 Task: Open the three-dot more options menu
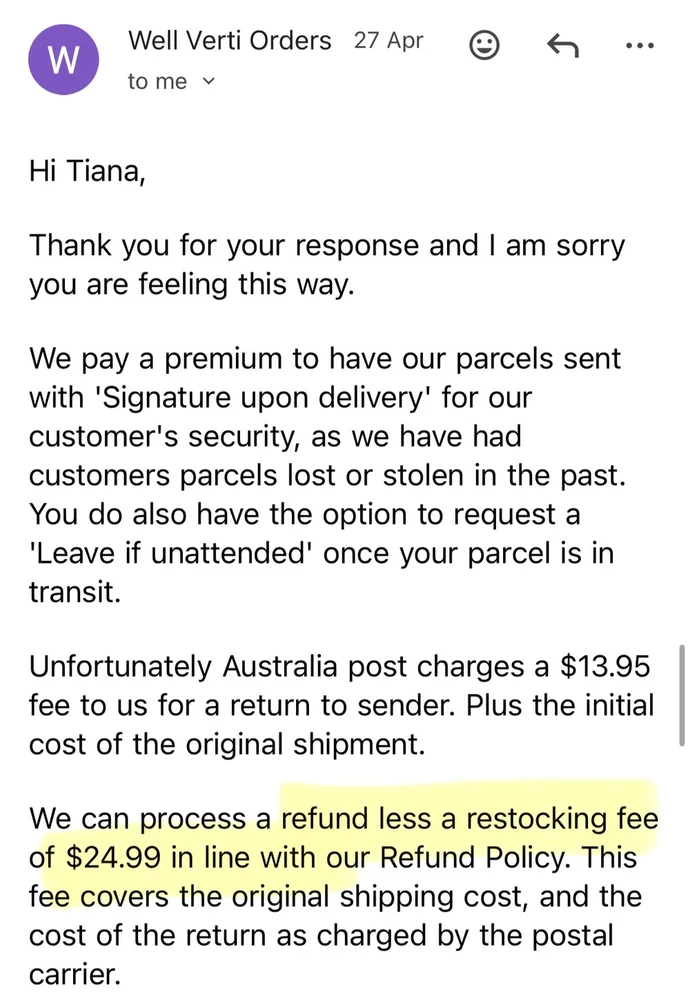coord(640,46)
